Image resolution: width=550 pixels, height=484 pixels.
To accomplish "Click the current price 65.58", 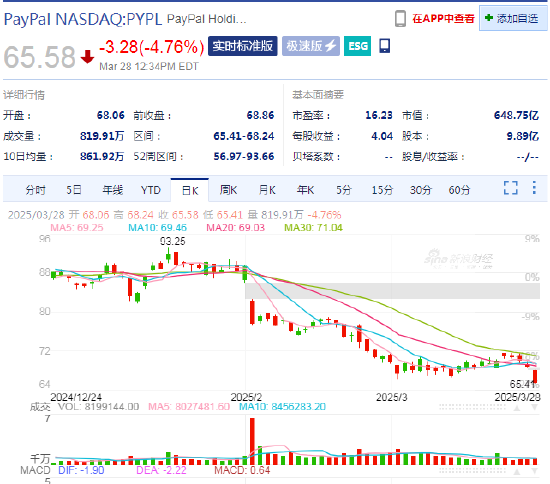I will pyautogui.click(x=39, y=57).
